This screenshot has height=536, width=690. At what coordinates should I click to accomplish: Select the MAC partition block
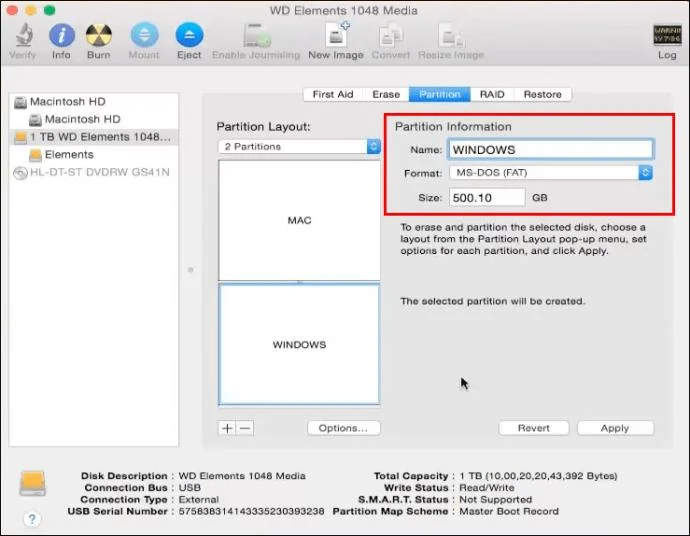[299, 220]
